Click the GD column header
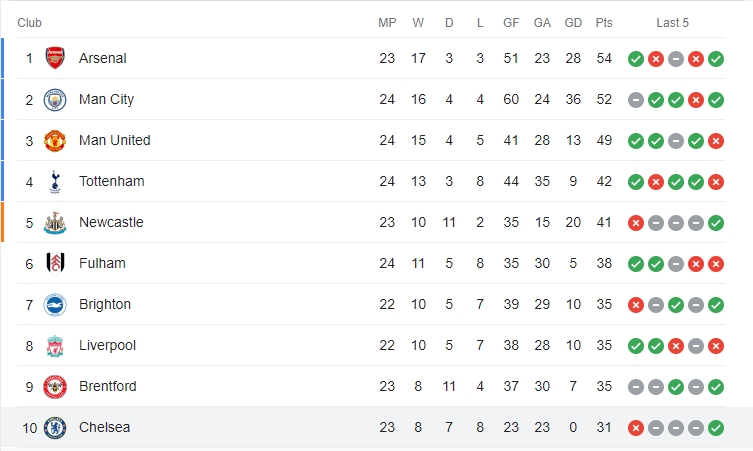This screenshot has height=451, width=753. coord(573,23)
